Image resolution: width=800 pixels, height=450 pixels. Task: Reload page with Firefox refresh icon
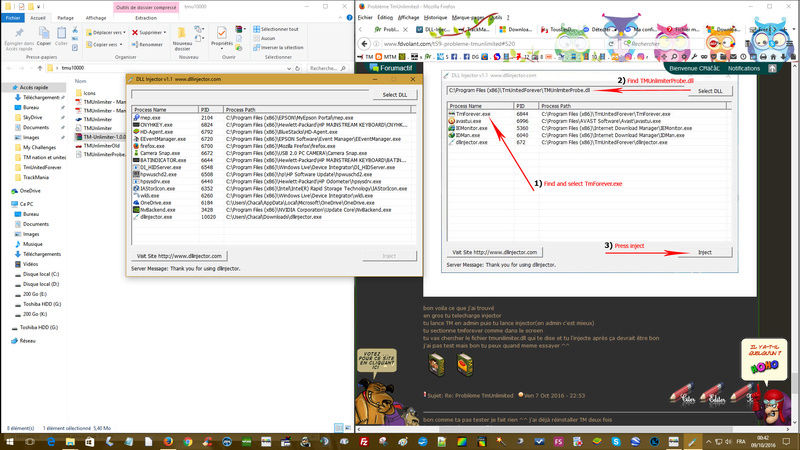pyautogui.click(x=611, y=44)
